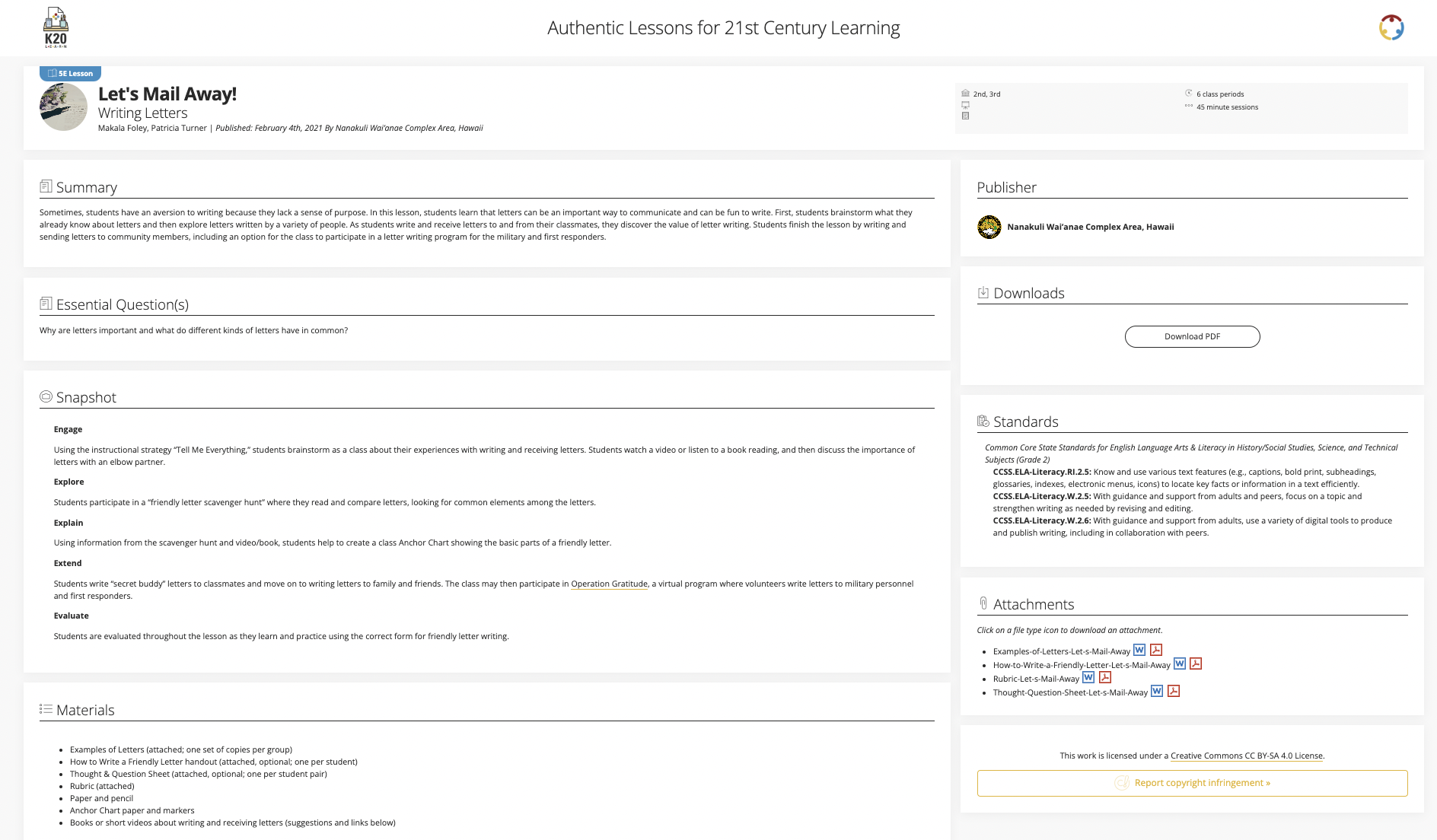Image resolution: width=1437 pixels, height=840 pixels.
Task: Click the Rubric-Let-s-Mail-Away file name
Action: pyautogui.click(x=1036, y=679)
